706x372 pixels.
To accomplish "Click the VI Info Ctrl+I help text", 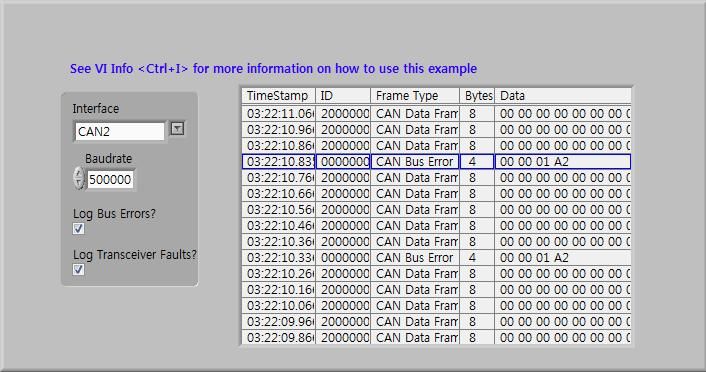I will click(x=273, y=69).
